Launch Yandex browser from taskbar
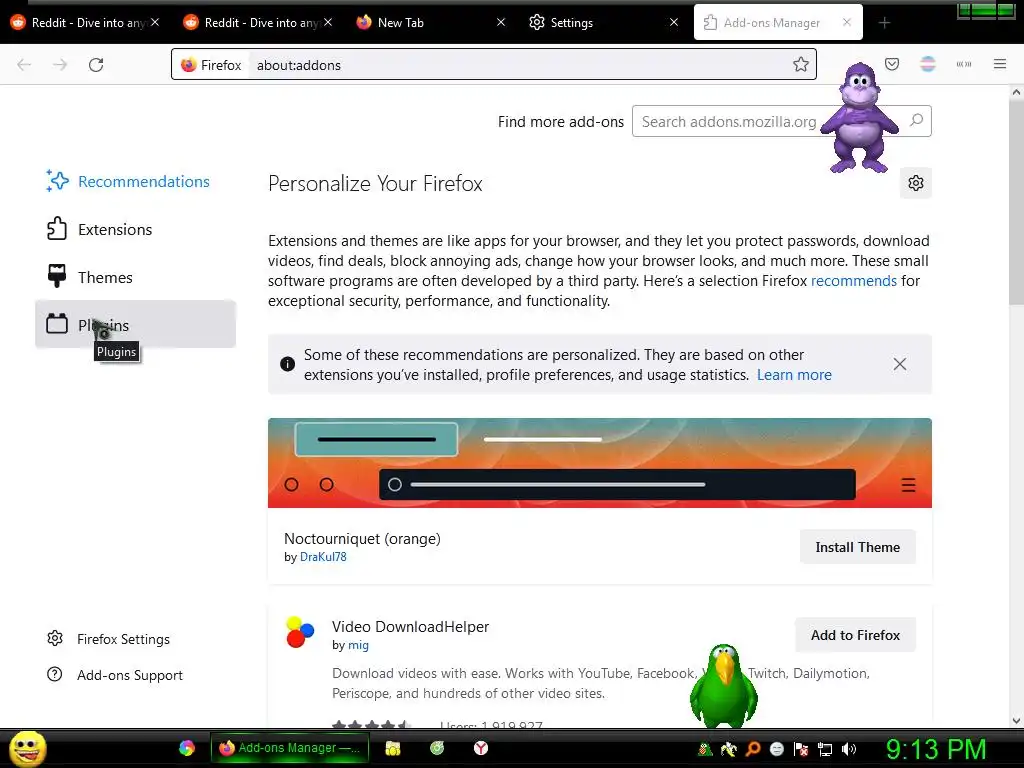The image size is (1024, 768). [481, 748]
